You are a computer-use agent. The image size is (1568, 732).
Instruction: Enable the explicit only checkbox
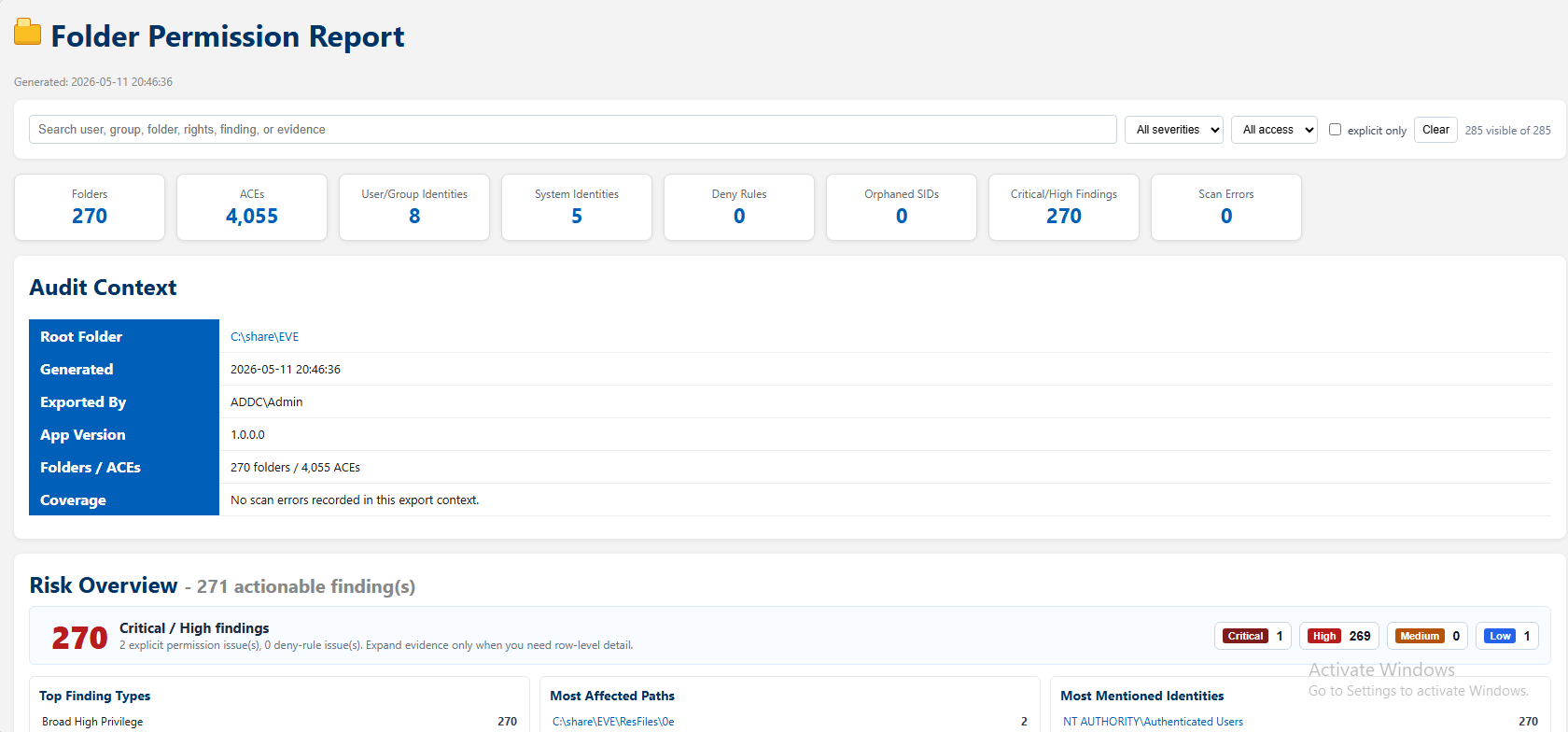point(1335,130)
